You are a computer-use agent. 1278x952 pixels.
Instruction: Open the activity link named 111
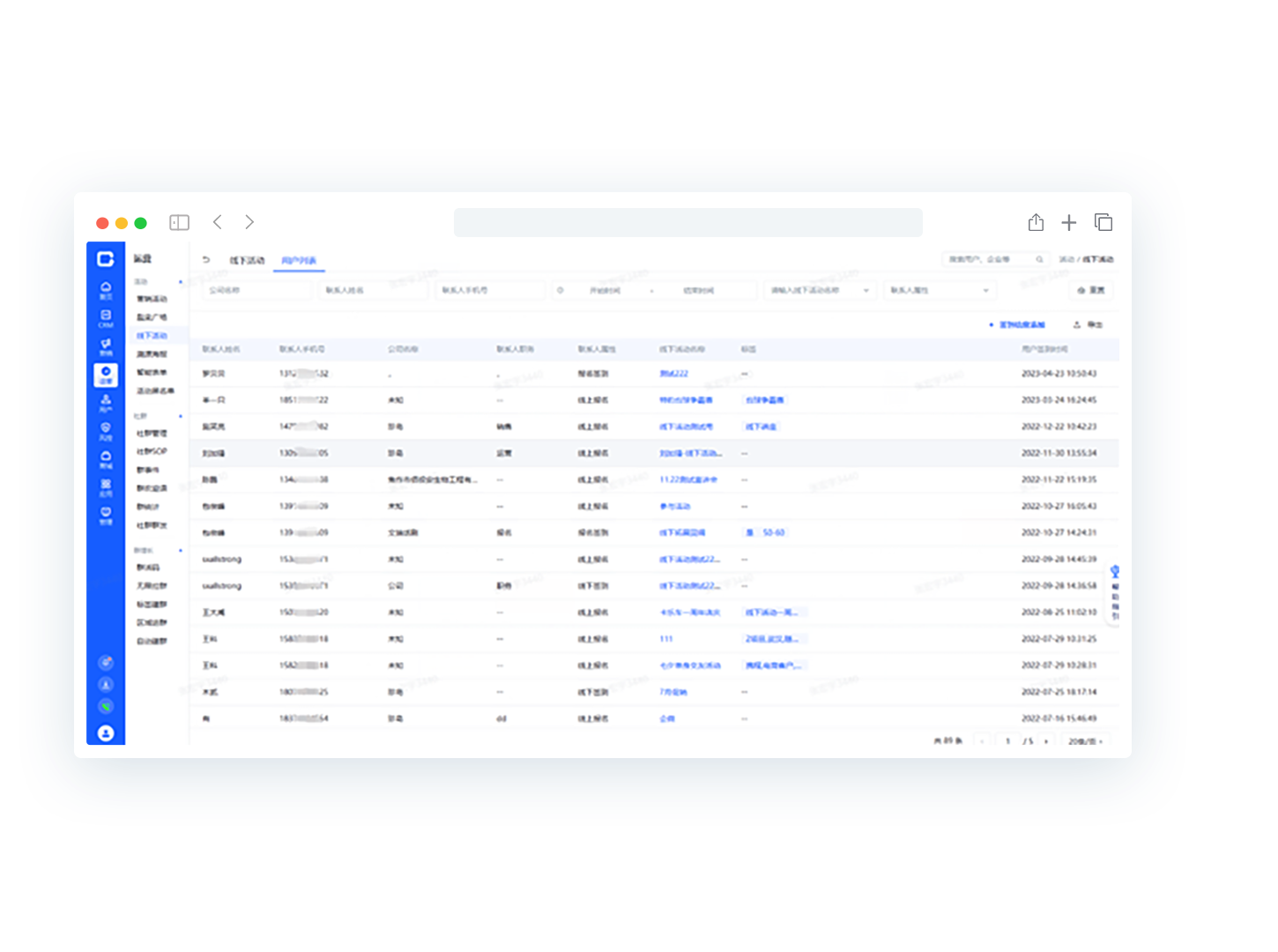pos(666,639)
